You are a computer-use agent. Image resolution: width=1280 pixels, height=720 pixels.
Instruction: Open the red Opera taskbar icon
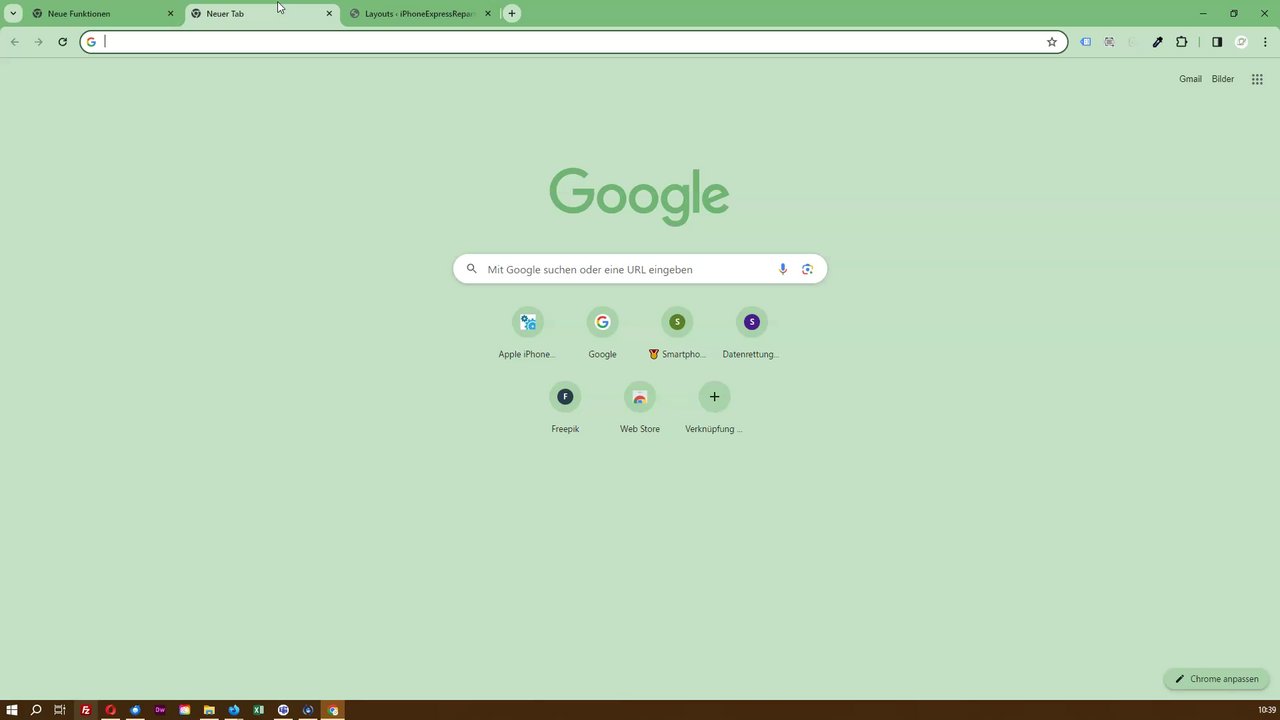(x=110, y=710)
